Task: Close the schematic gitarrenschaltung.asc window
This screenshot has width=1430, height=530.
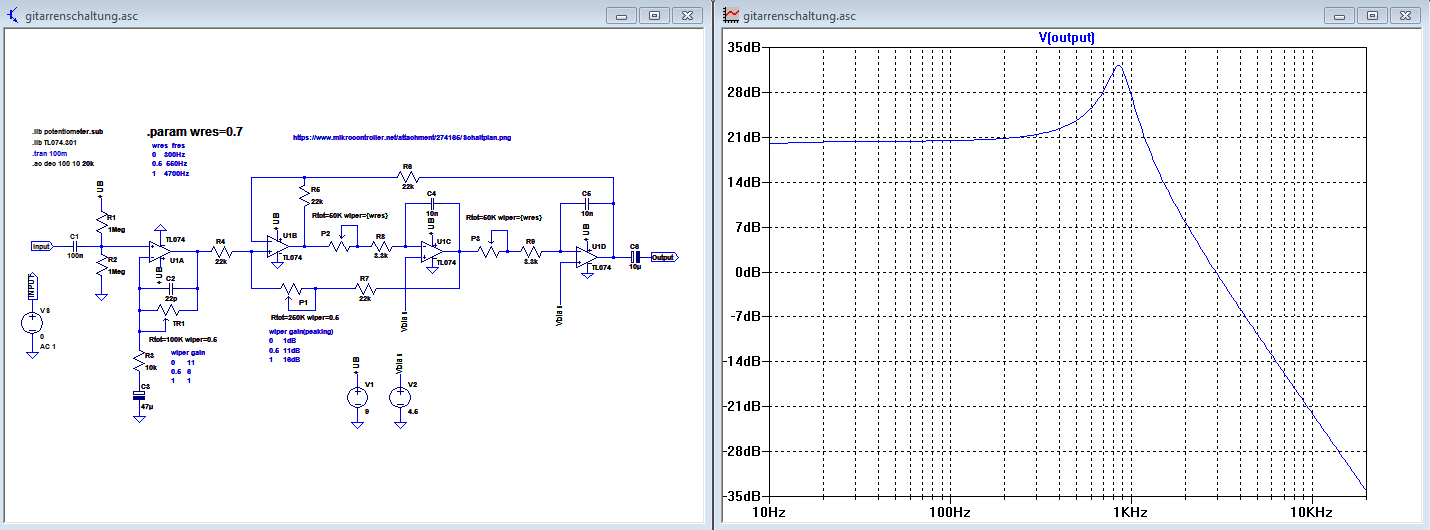Action: tap(686, 15)
